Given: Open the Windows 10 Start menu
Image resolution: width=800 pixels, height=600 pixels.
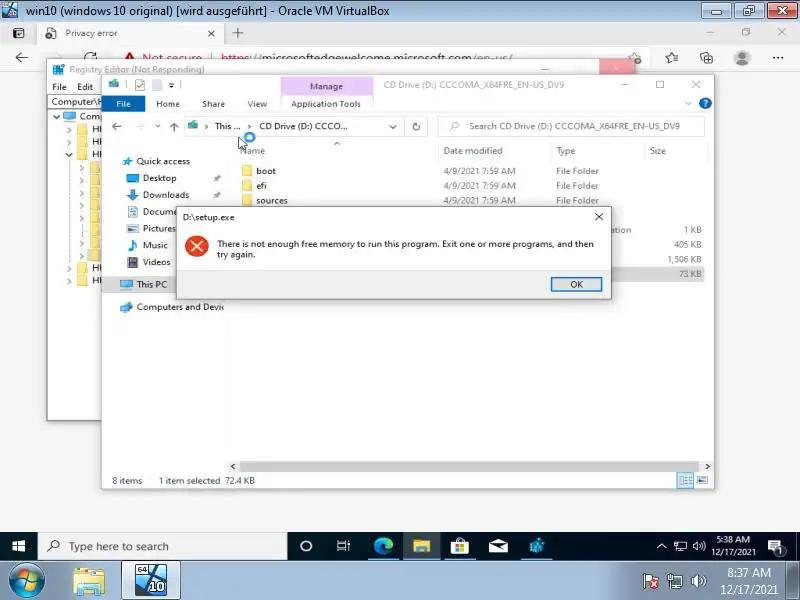Looking at the screenshot, I should (18, 546).
